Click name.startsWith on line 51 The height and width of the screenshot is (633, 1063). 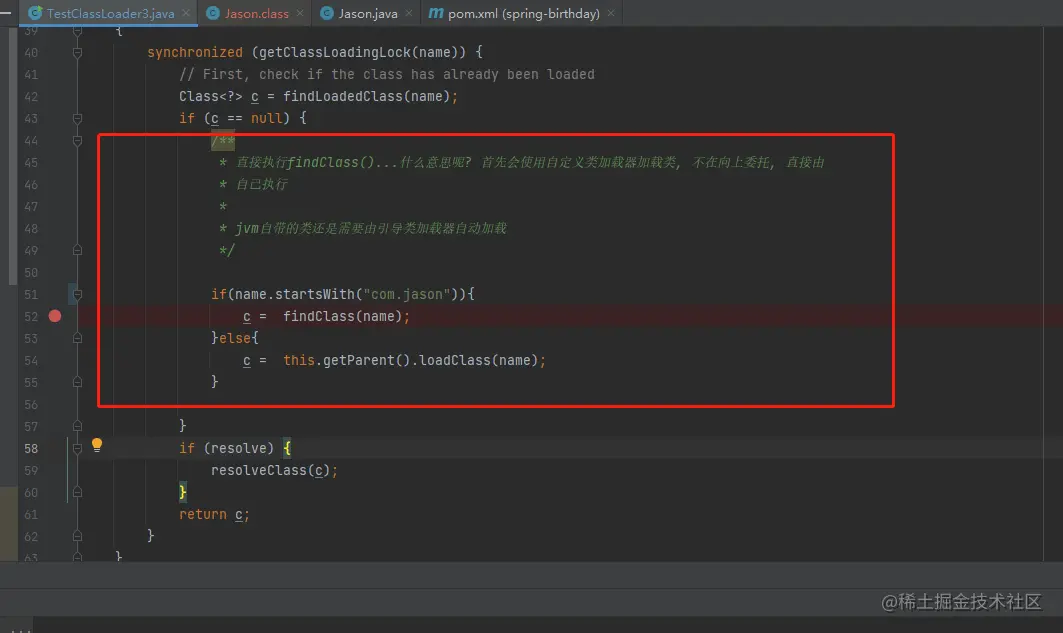(294, 294)
